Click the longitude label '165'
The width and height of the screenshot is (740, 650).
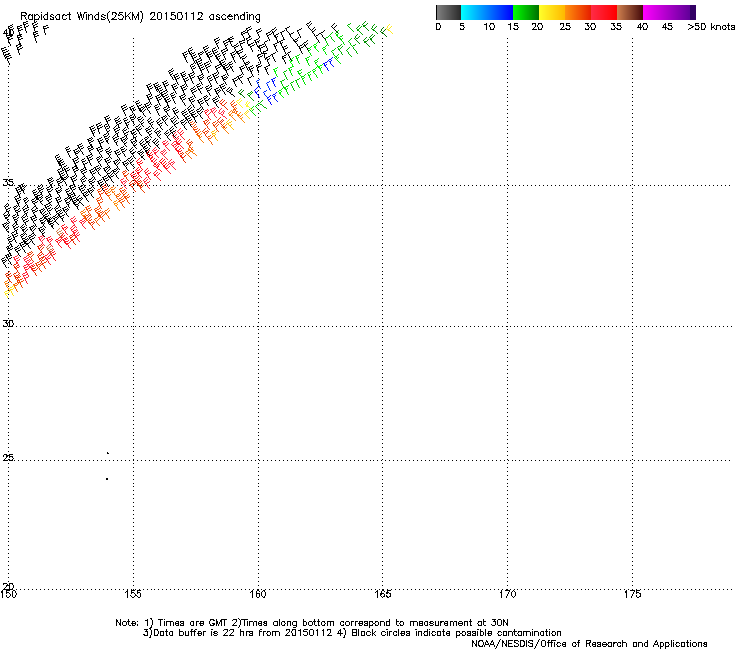pos(383,594)
